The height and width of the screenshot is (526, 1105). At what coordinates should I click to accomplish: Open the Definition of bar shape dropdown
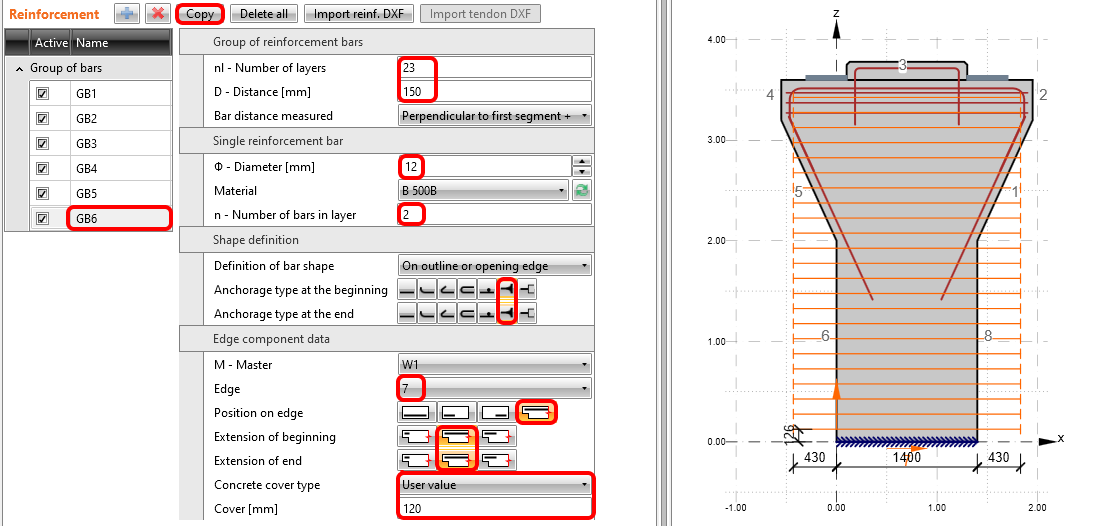tap(494, 266)
